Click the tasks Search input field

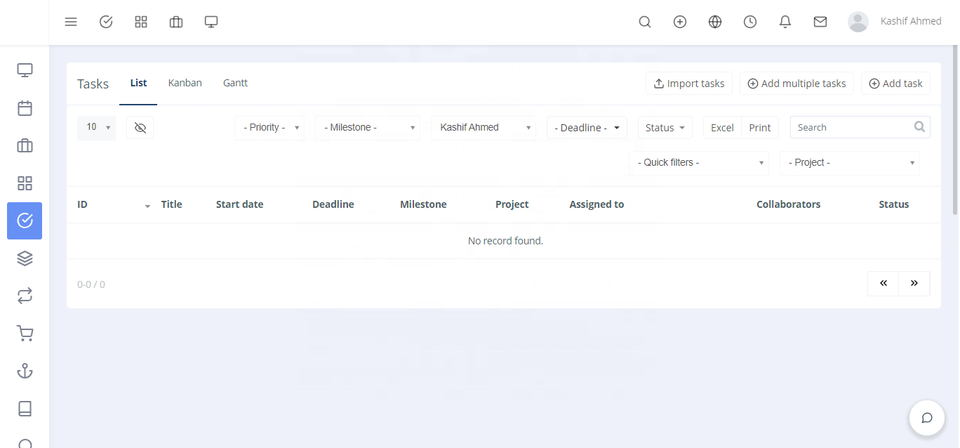coord(852,128)
